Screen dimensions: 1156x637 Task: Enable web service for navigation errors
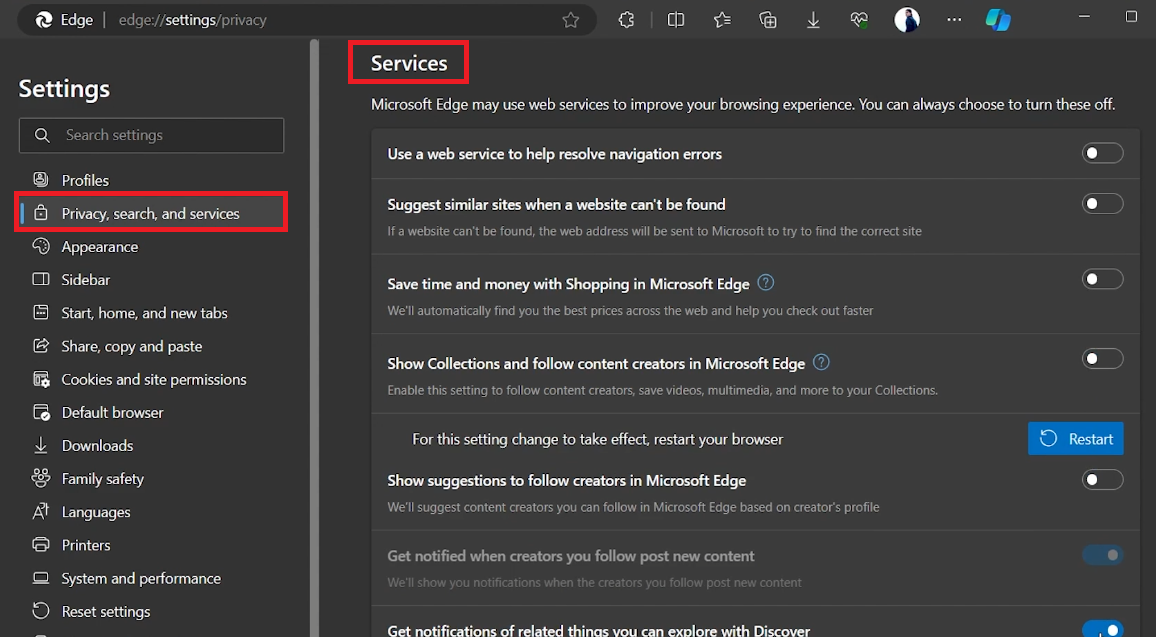click(1102, 154)
